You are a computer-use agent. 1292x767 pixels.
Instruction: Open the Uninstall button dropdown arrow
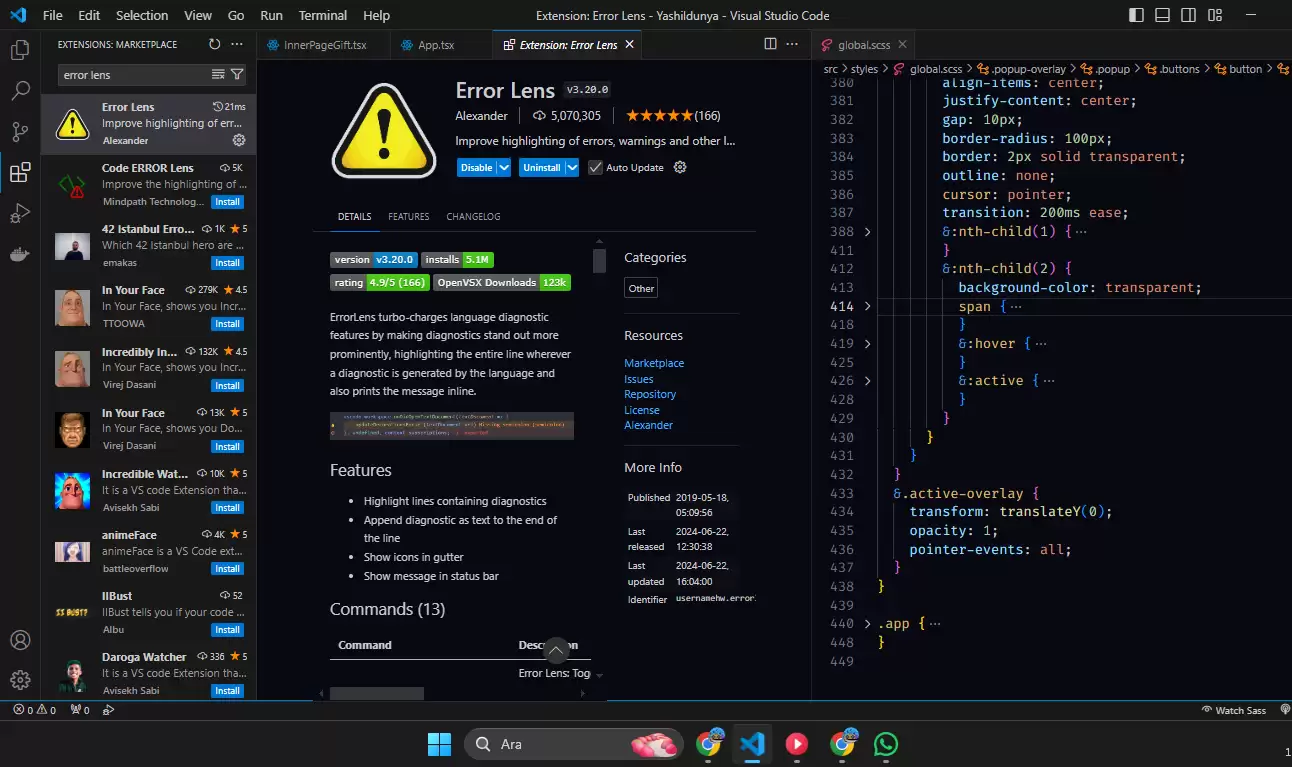572,167
